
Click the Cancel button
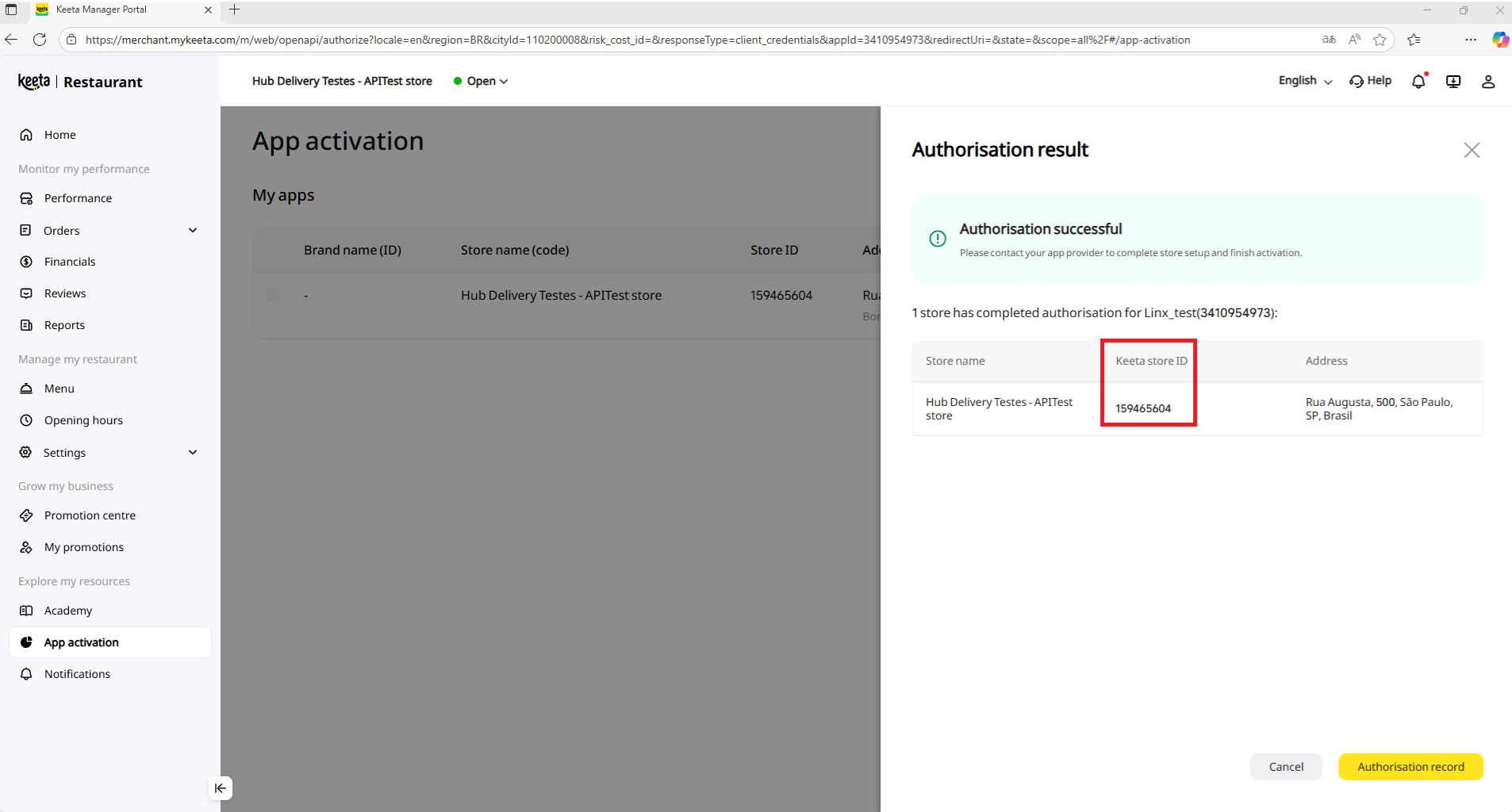point(1286,767)
